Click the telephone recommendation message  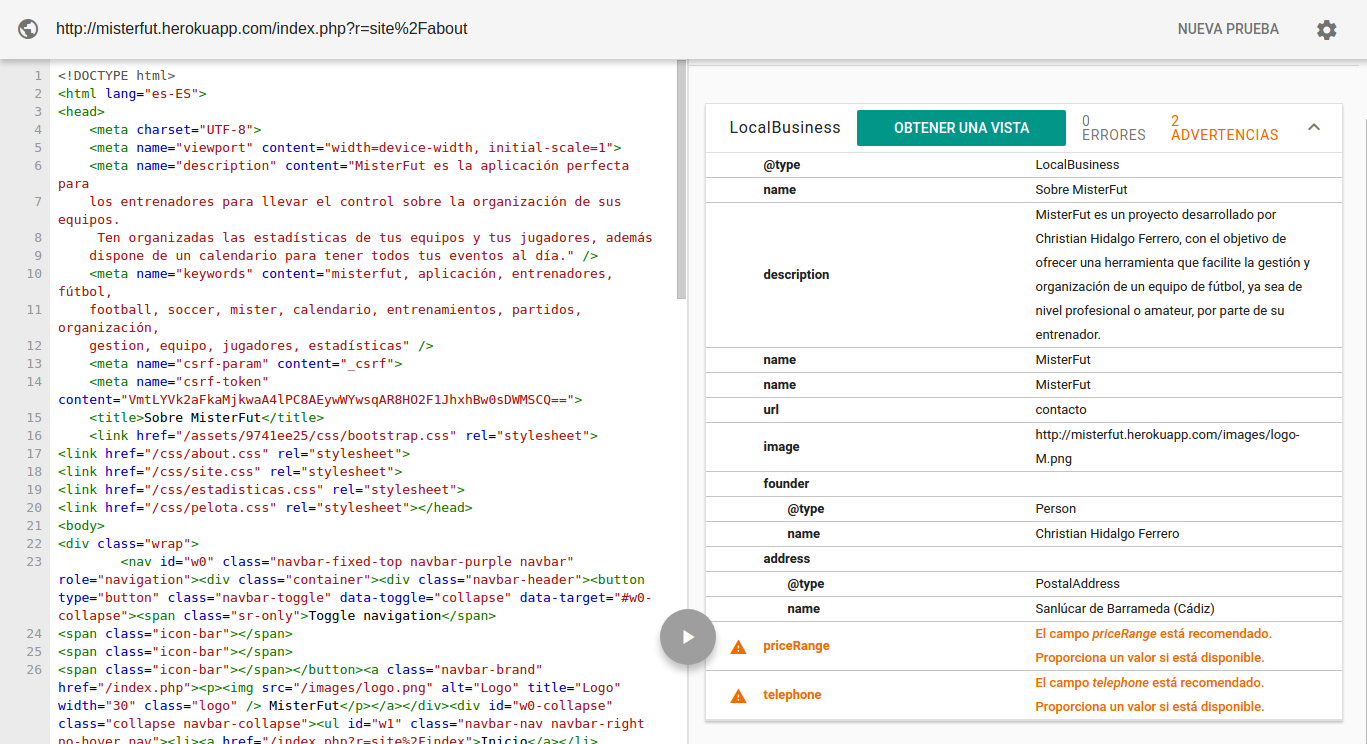[1150, 695]
